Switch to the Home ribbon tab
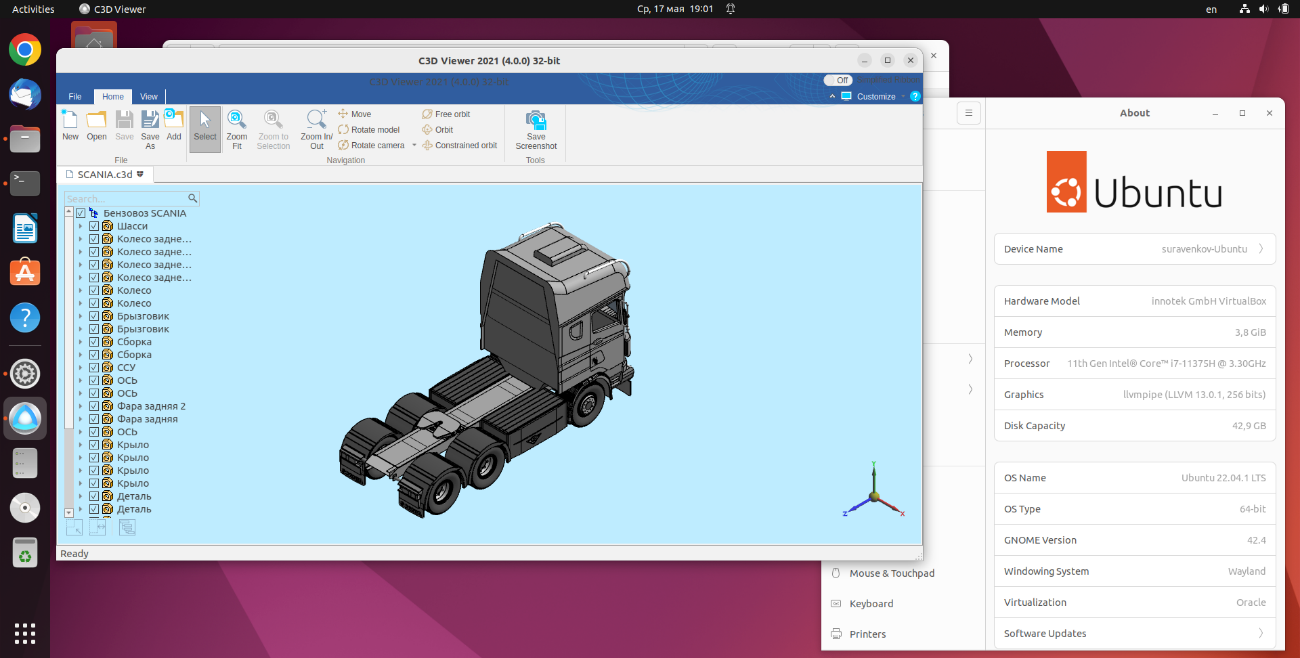1300x658 pixels. pos(113,97)
